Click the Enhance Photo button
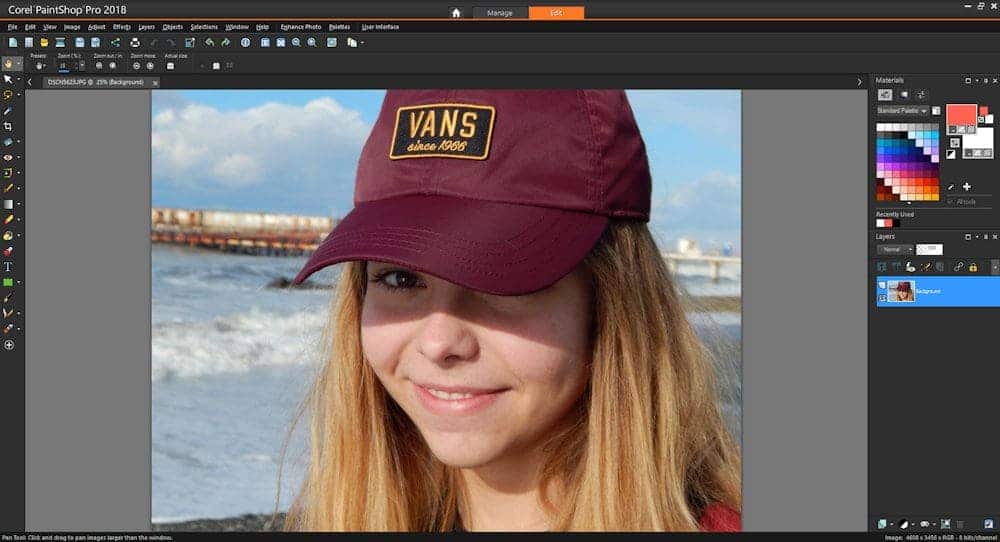Screen dimensions: 1000x542 click(301, 26)
